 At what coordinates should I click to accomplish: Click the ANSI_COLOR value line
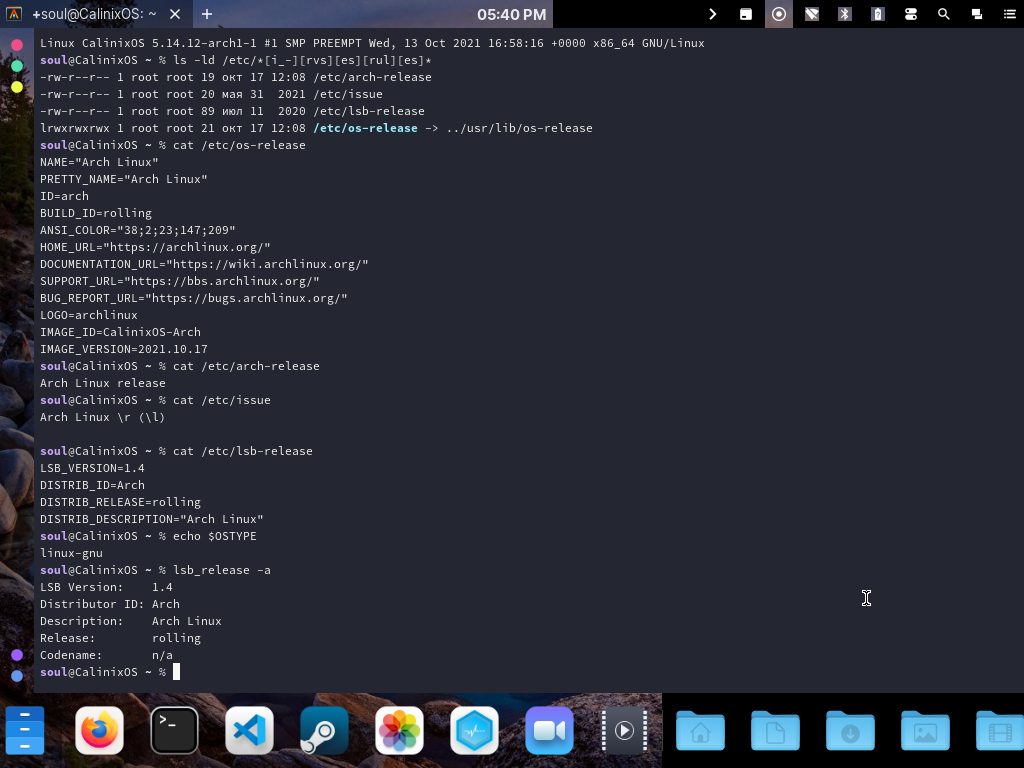137,230
